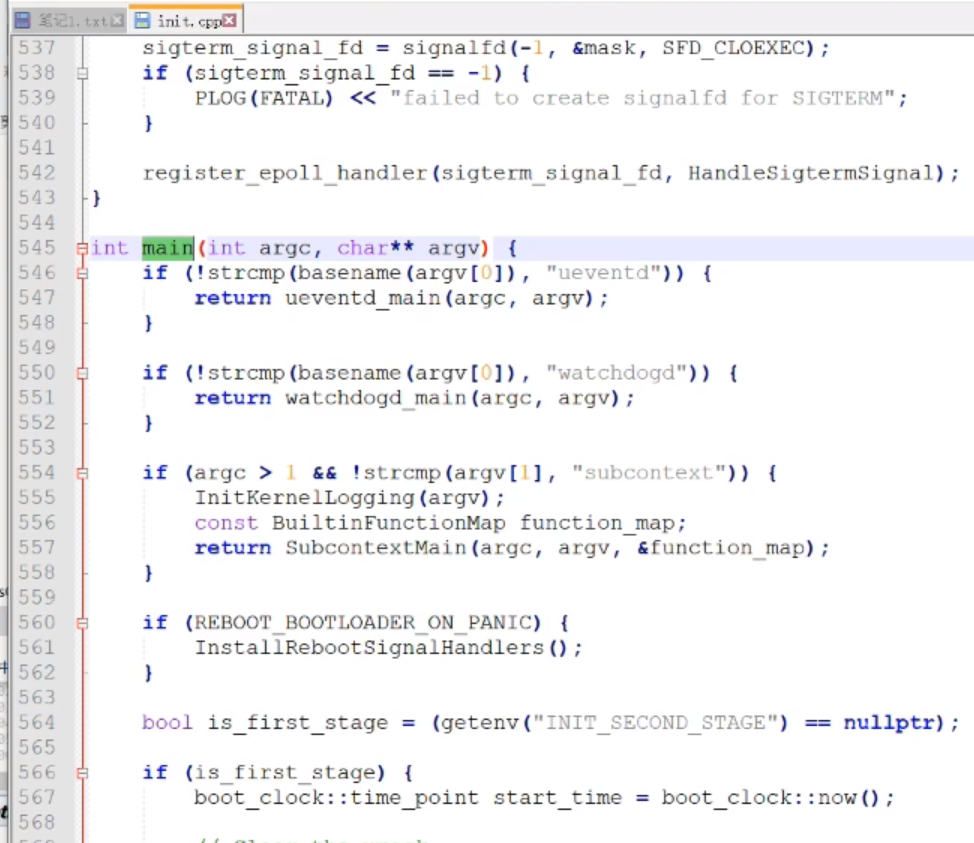Collapse the ueventd if block at line 546

(82, 273)
